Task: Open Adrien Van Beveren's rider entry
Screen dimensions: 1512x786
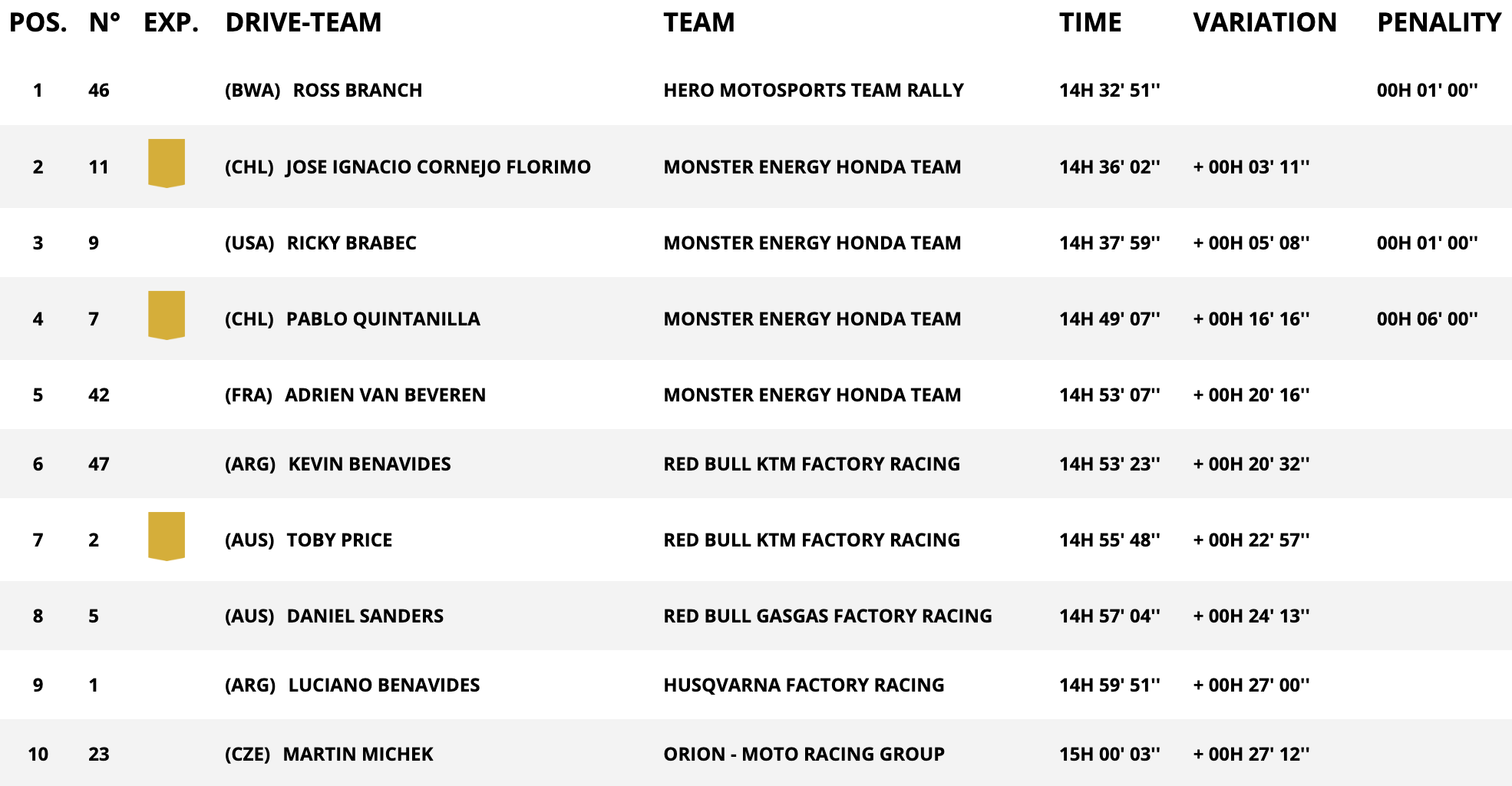Action: 385,395
